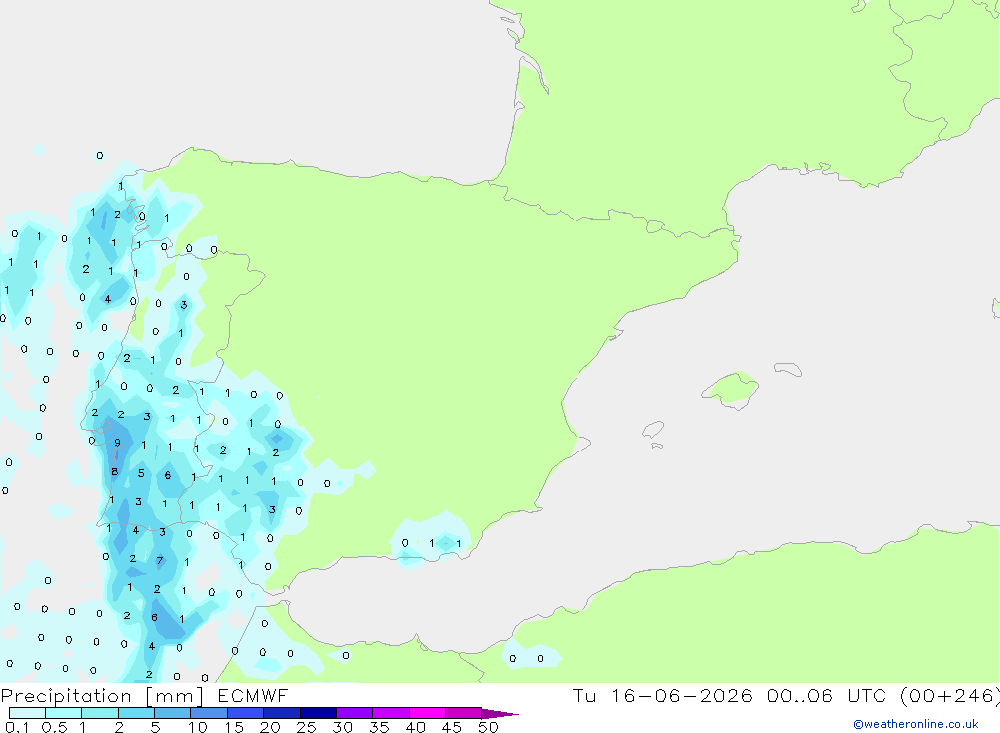Screen dimensions: 1000x733
Task: Click the 35–40 mm magenta legend swatch
Action: (x=391, y=713)
